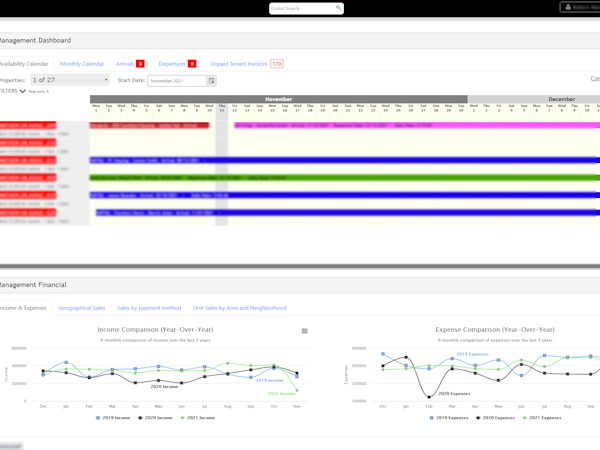Toggle the 2021 Income legend series
600x450 pixels.
[197, 417]
